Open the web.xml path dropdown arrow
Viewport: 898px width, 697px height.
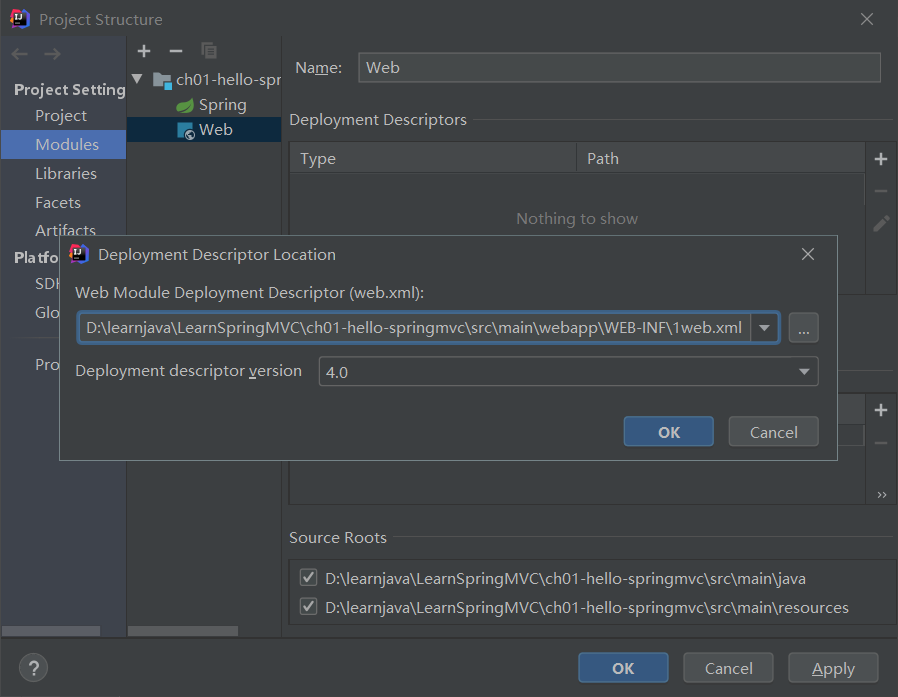tap(764, 328)
